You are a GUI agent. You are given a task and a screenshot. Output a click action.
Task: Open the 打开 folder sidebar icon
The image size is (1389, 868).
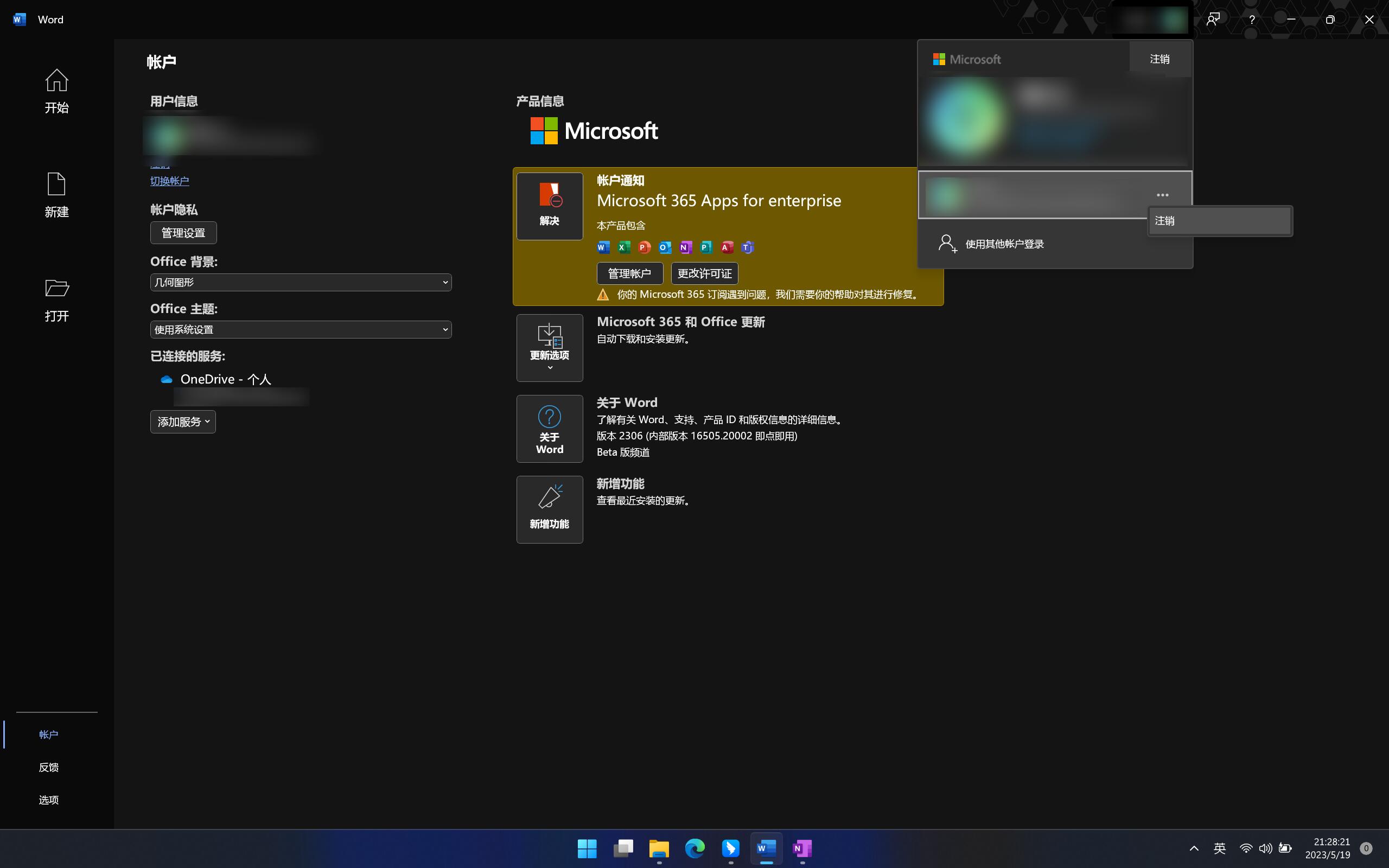[56, 299]
